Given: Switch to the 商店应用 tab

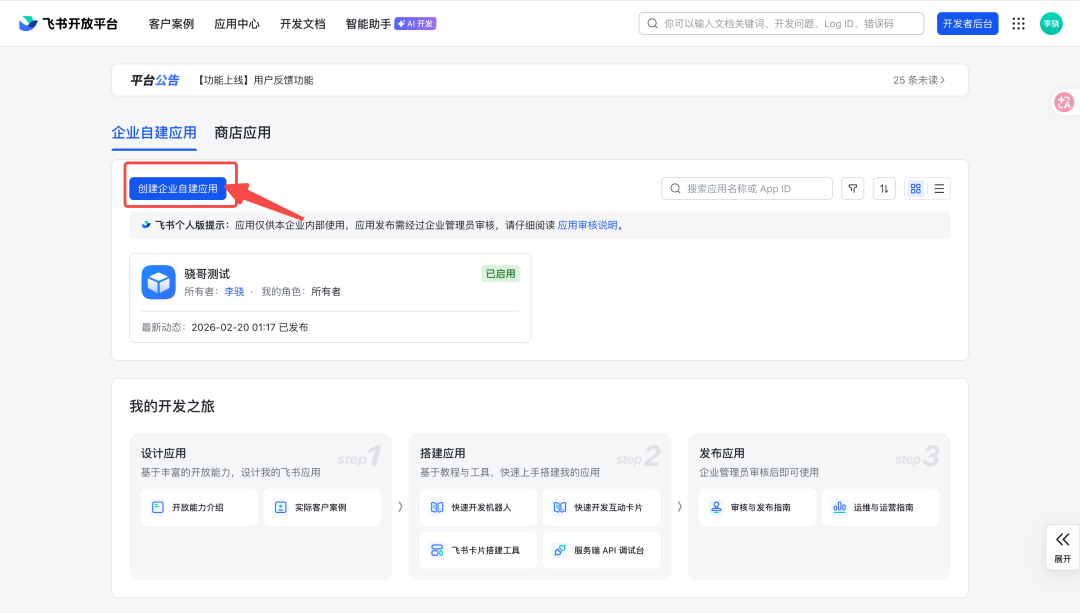Looking at the screenshot, I should pos(240,132).
